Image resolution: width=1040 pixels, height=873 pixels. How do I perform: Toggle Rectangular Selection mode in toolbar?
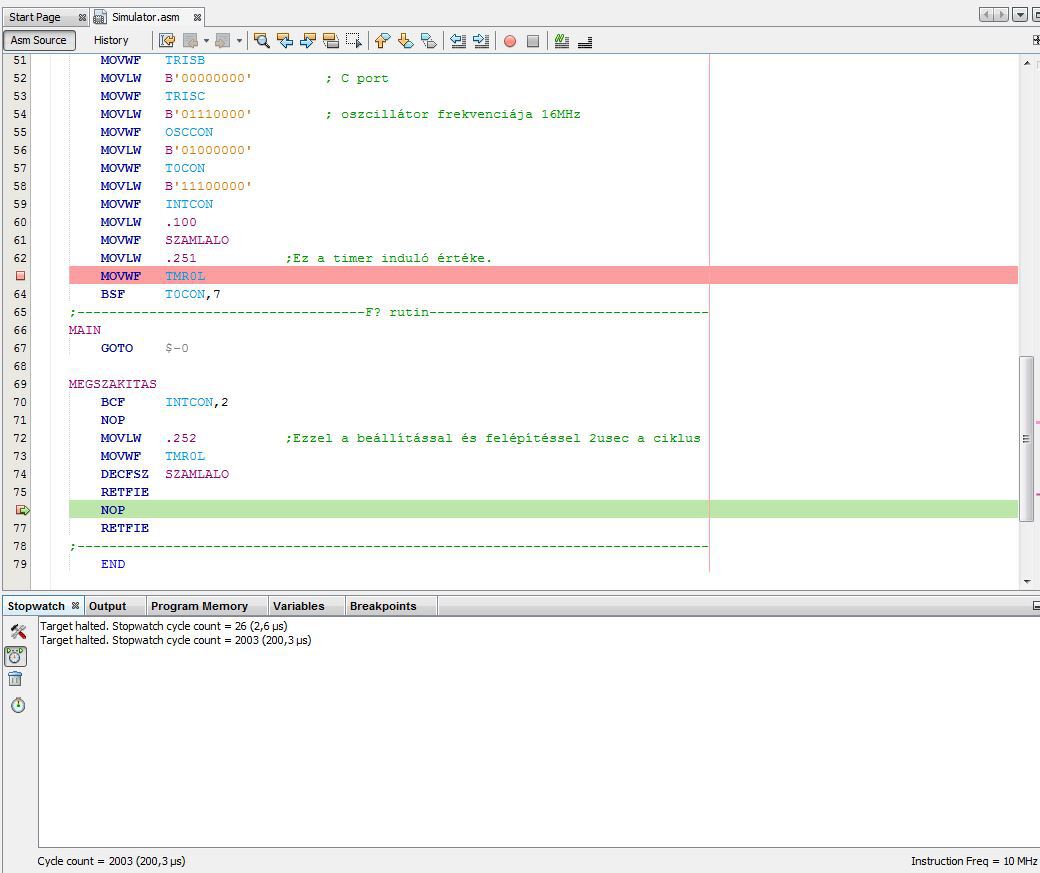click(x=354, y=41)
